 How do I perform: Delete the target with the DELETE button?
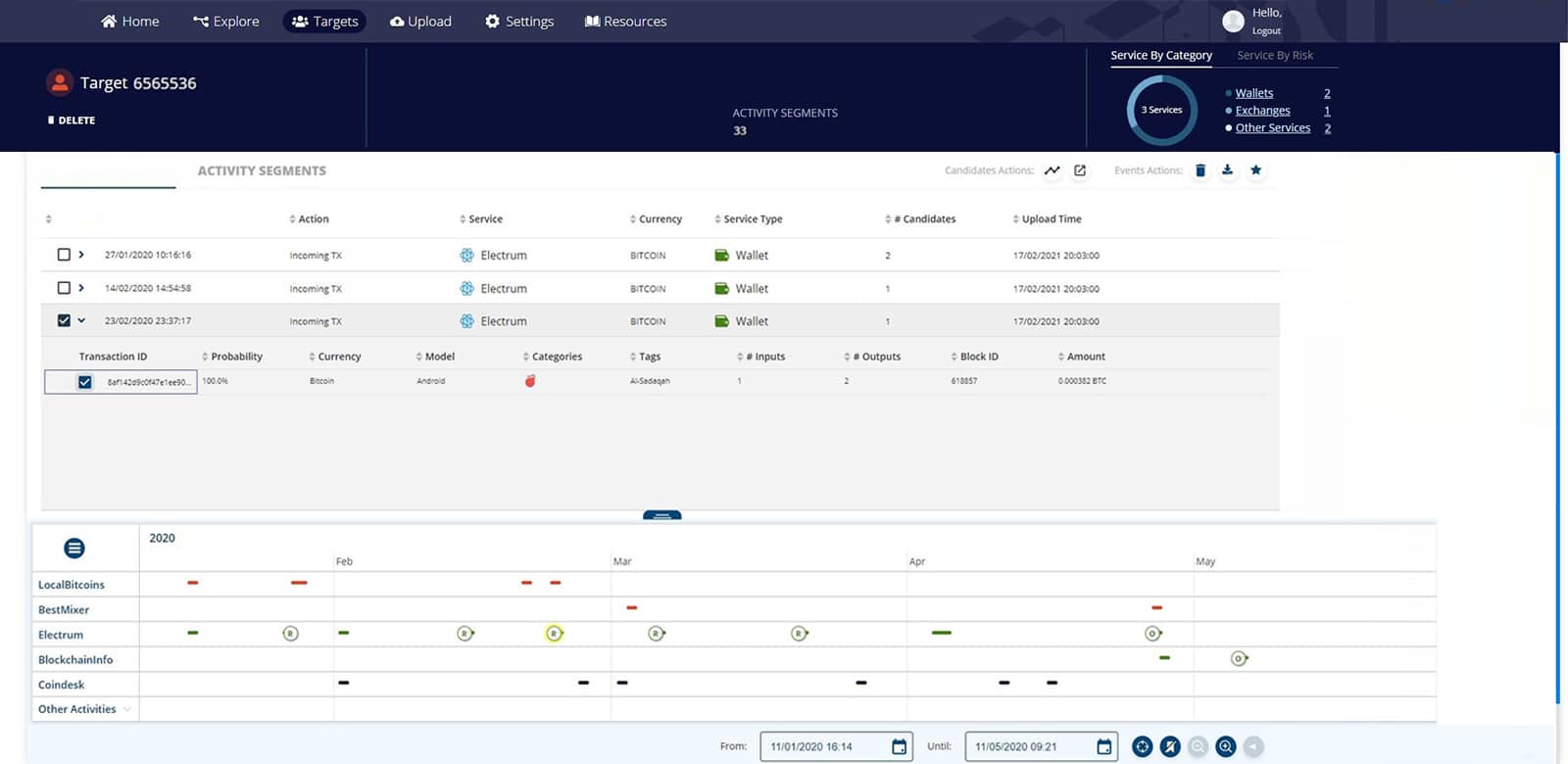pyautogui.click(x=72, y=120)
